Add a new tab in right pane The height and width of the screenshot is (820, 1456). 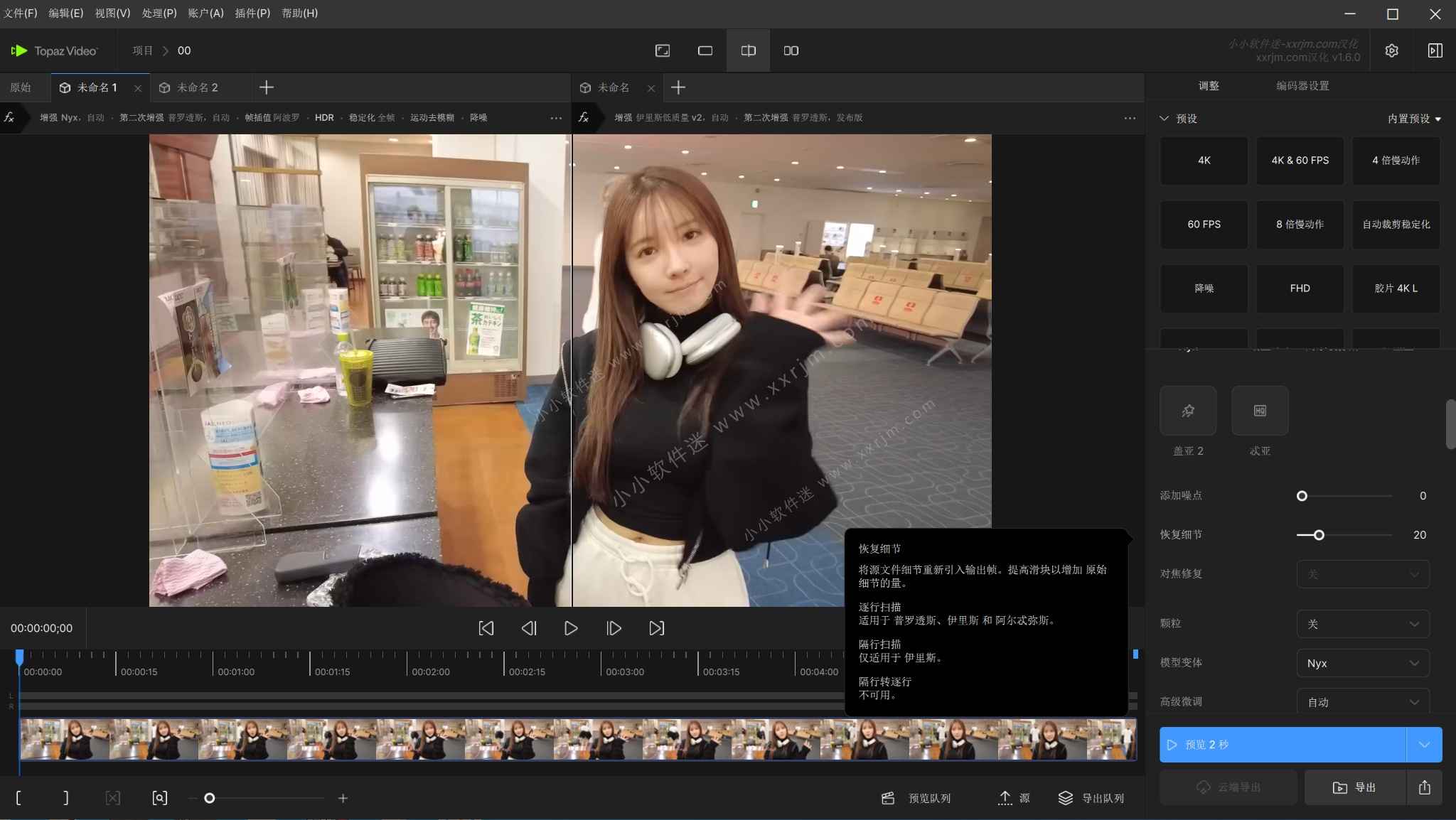click(678, 87)
